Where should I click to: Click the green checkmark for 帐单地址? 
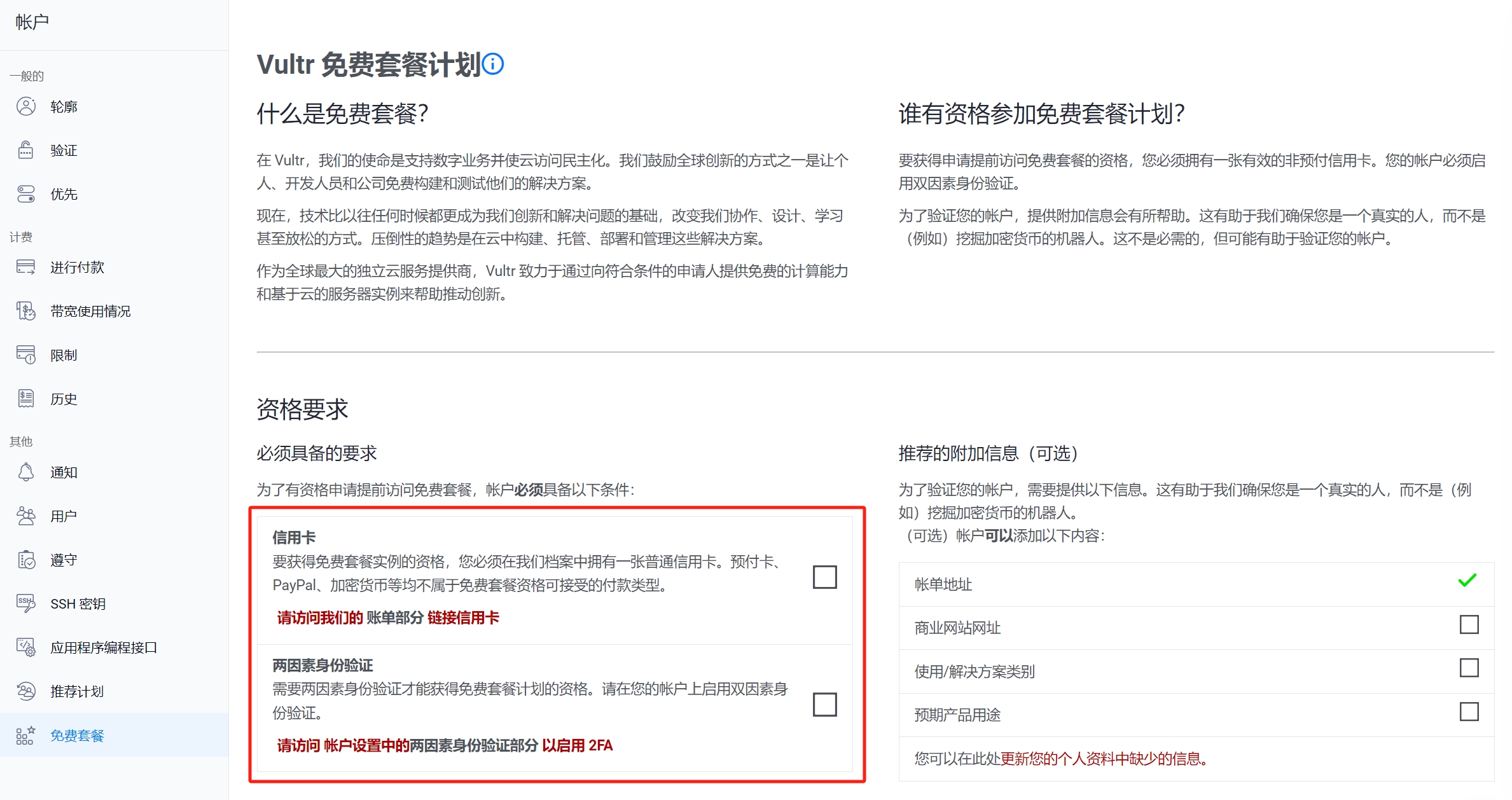[x=1467, y=580]
